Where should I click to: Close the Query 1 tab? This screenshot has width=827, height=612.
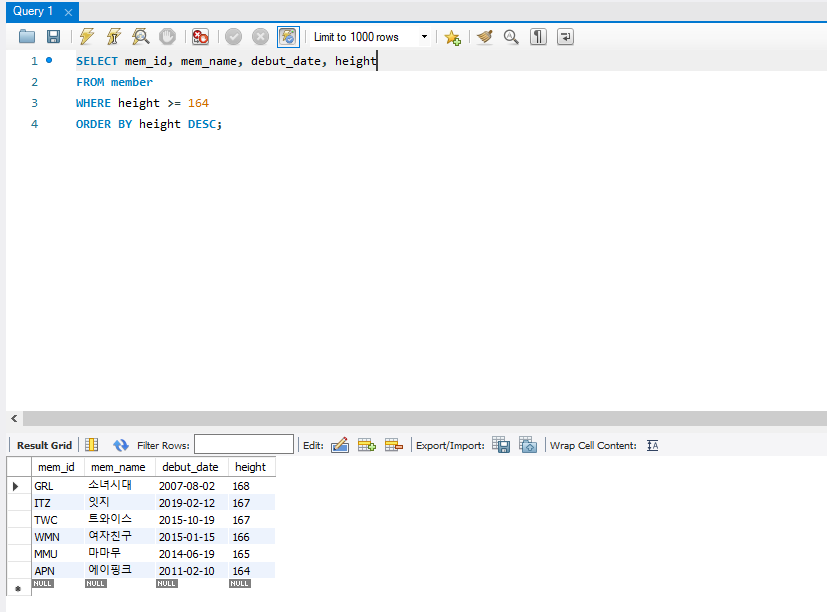coord(68,12)
